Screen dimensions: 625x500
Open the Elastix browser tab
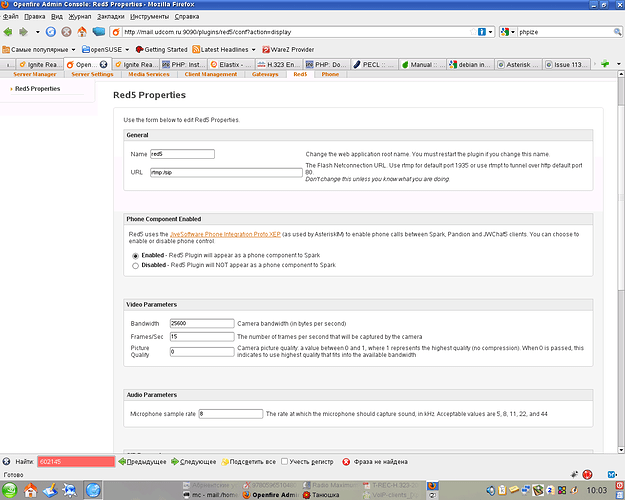pyautogui.click(x=231, y=64)
